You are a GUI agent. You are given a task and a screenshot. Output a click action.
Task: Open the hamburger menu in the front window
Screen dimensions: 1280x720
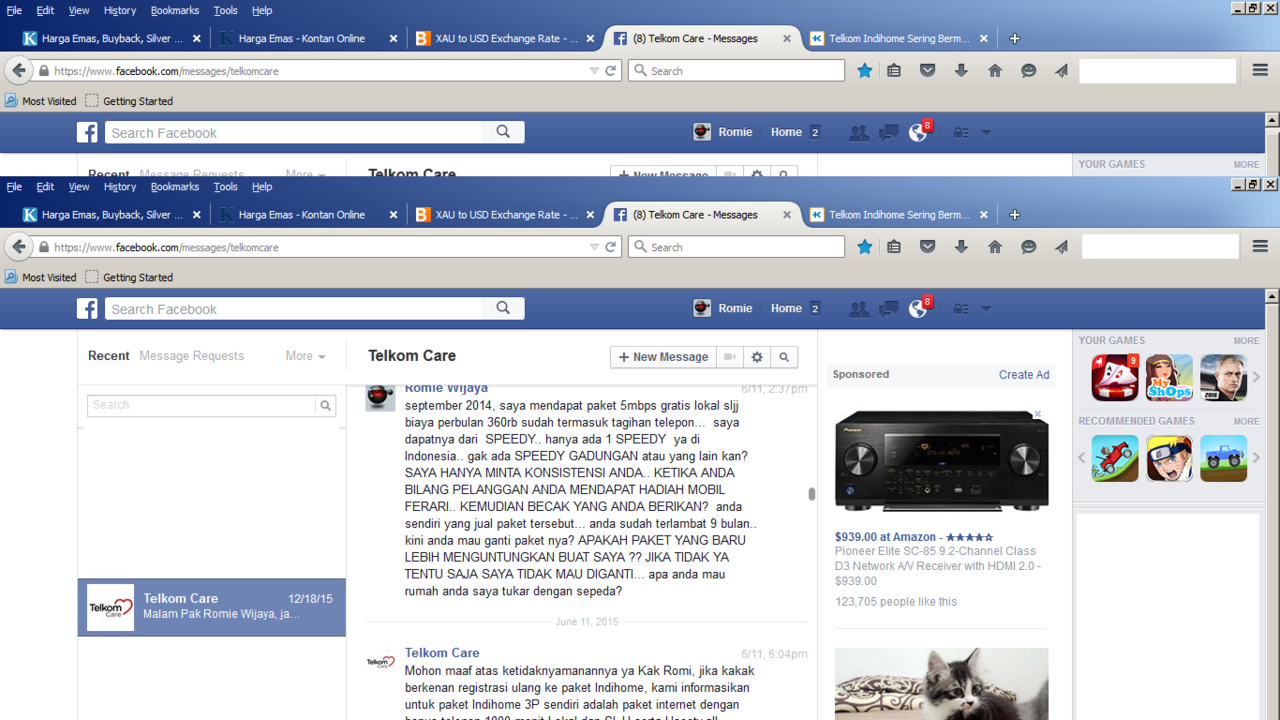pos(1260,247)
